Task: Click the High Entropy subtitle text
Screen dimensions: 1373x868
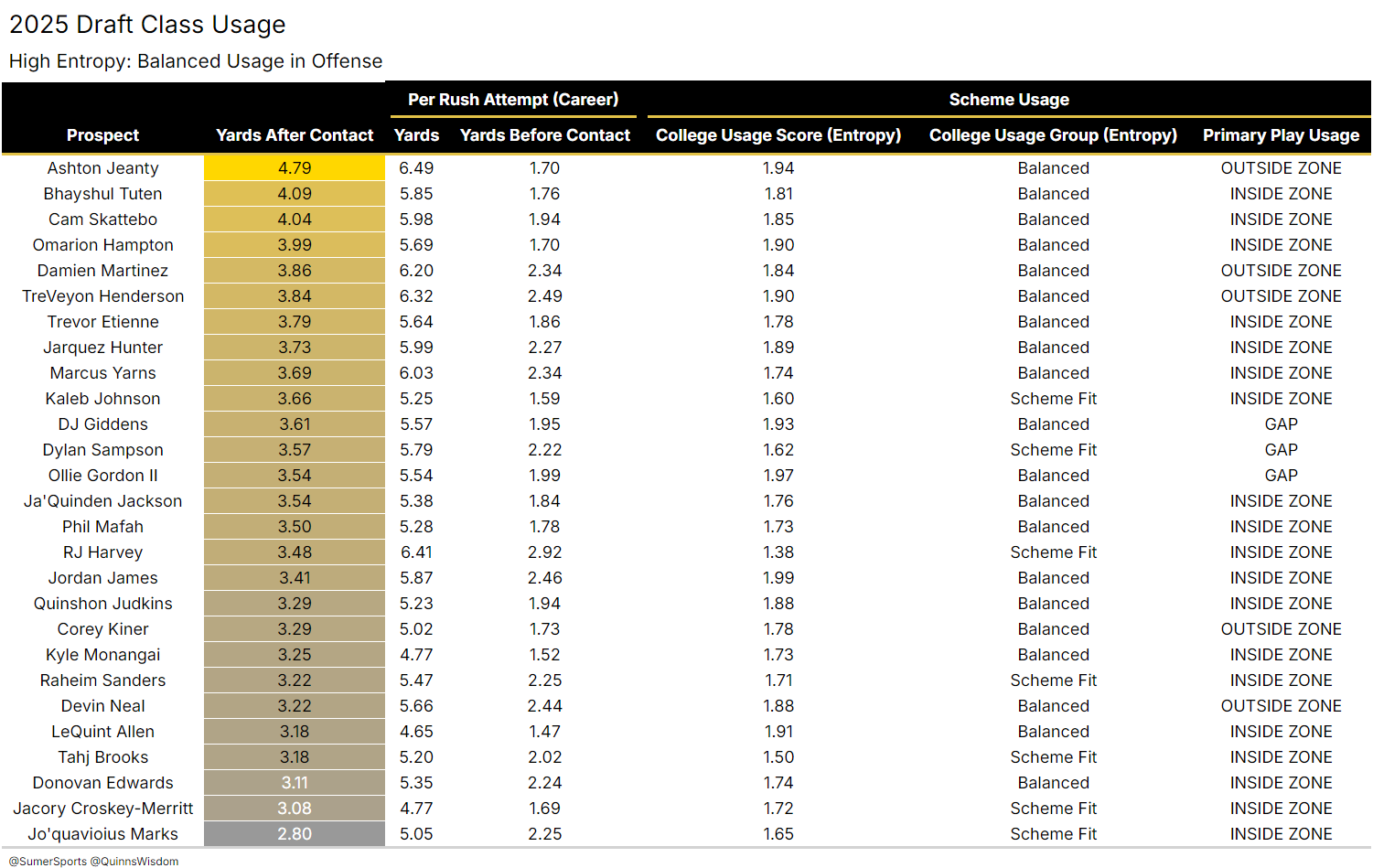Action: [x=196, y=61]
